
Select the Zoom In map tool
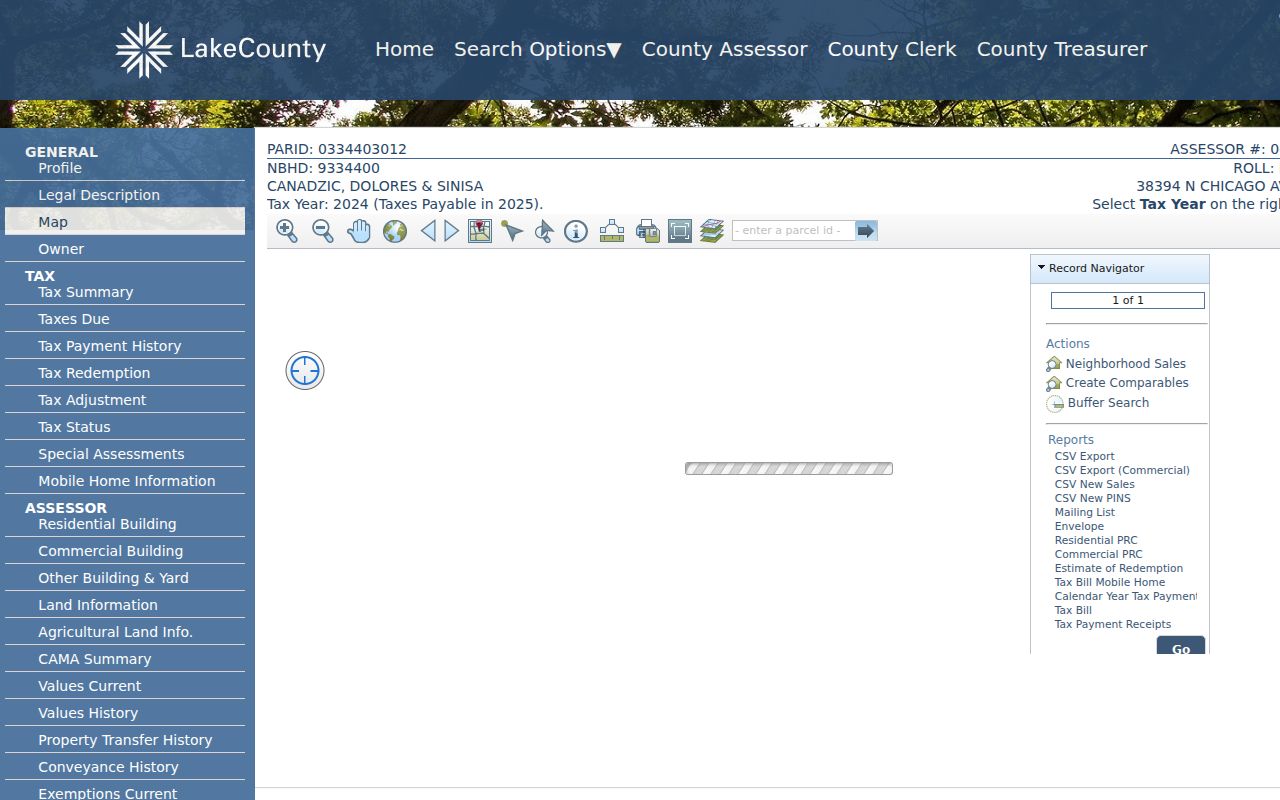287,231
